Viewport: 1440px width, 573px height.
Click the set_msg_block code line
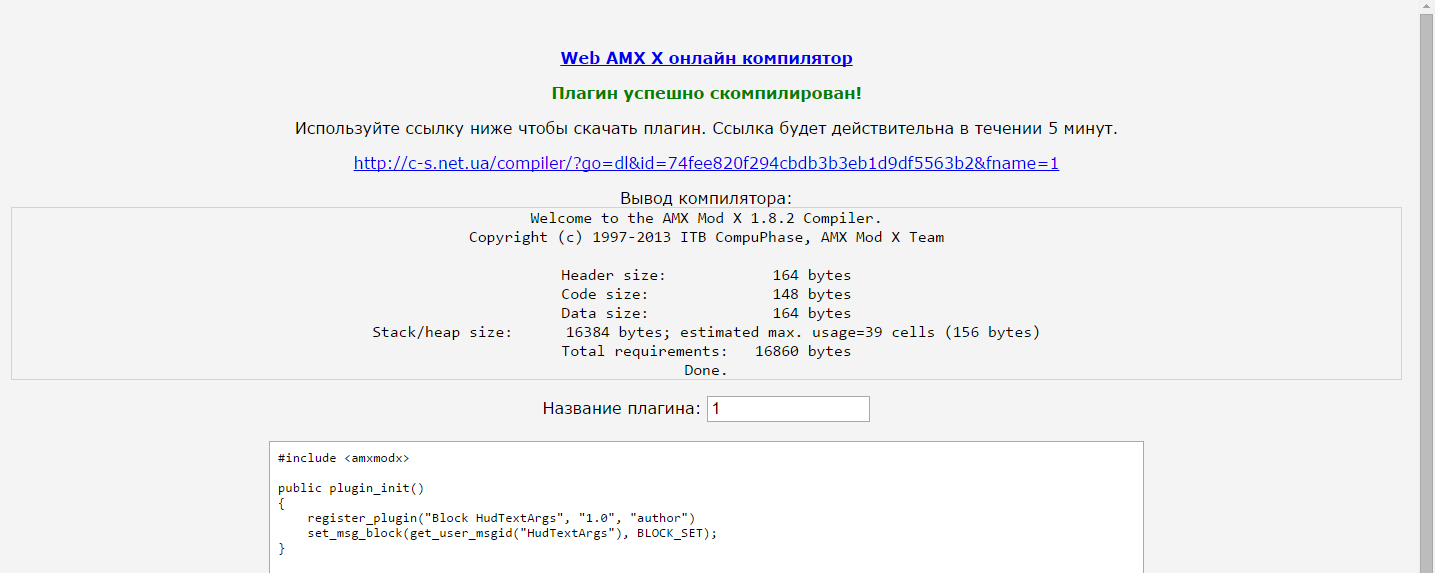(513, 533)
